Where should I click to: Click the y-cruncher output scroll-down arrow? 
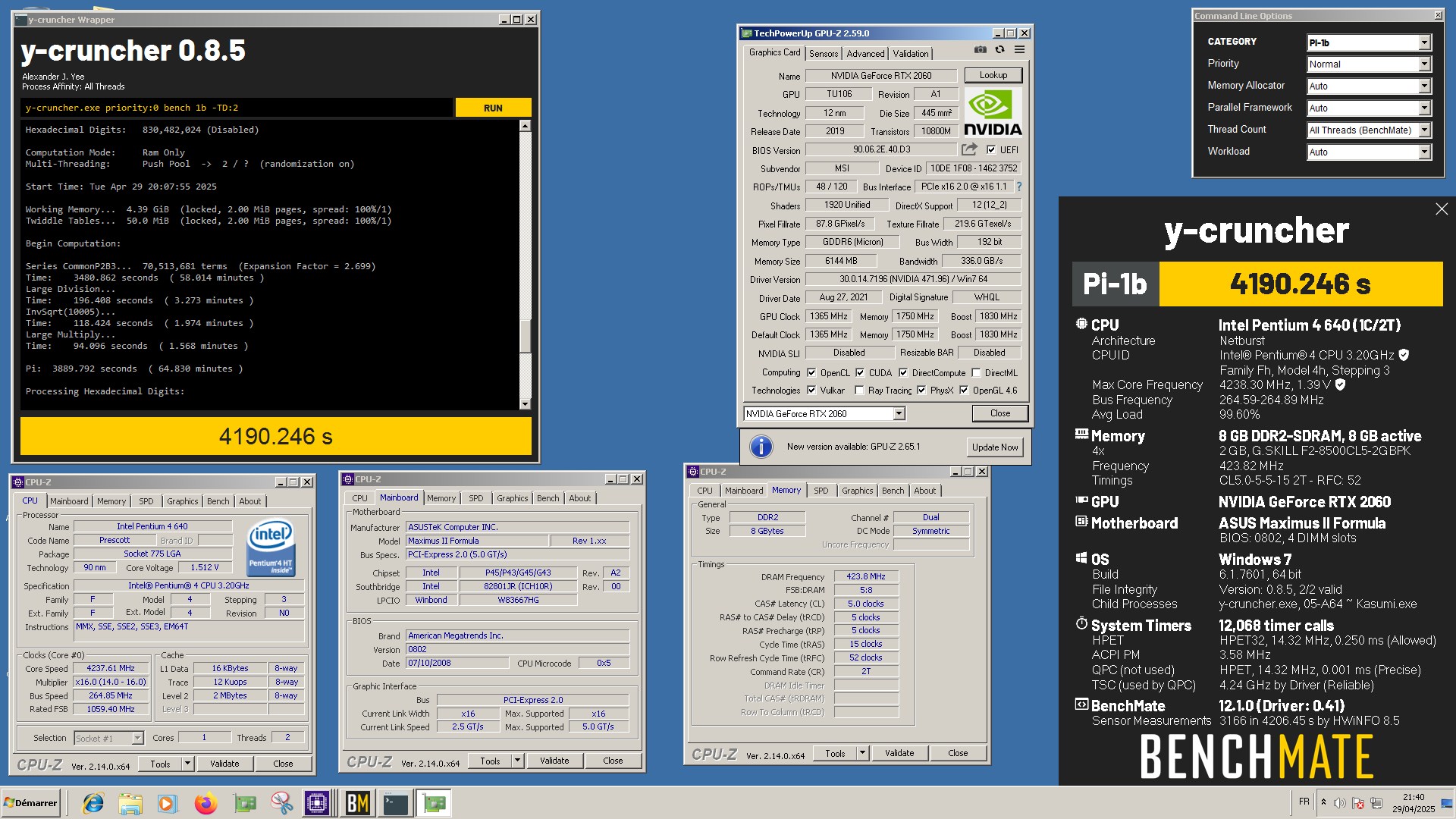coord(525,404)
